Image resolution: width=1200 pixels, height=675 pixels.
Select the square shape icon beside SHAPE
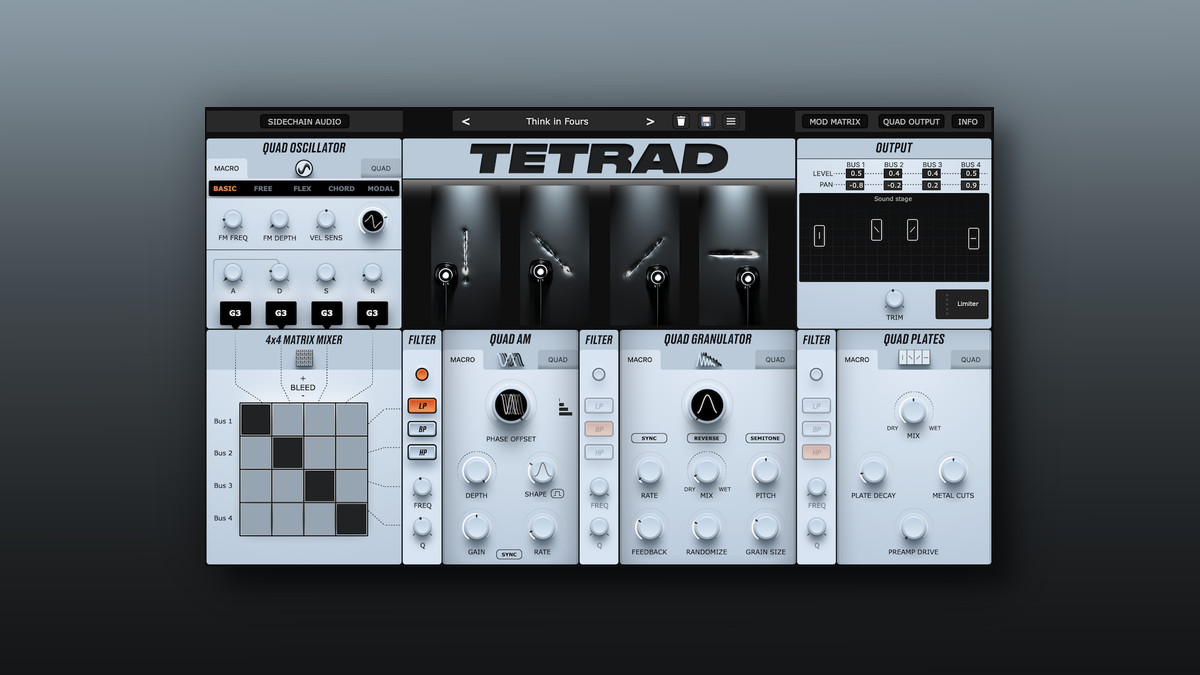[558, 494]
